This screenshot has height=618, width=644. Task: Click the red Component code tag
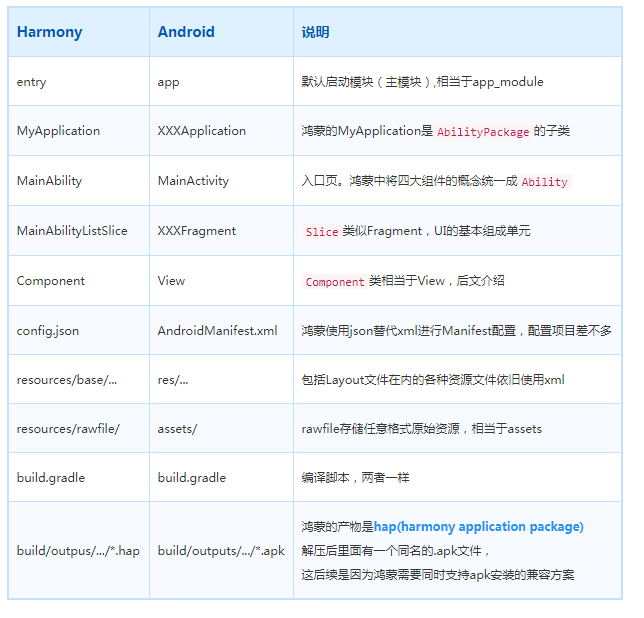(x=335, y=282)
